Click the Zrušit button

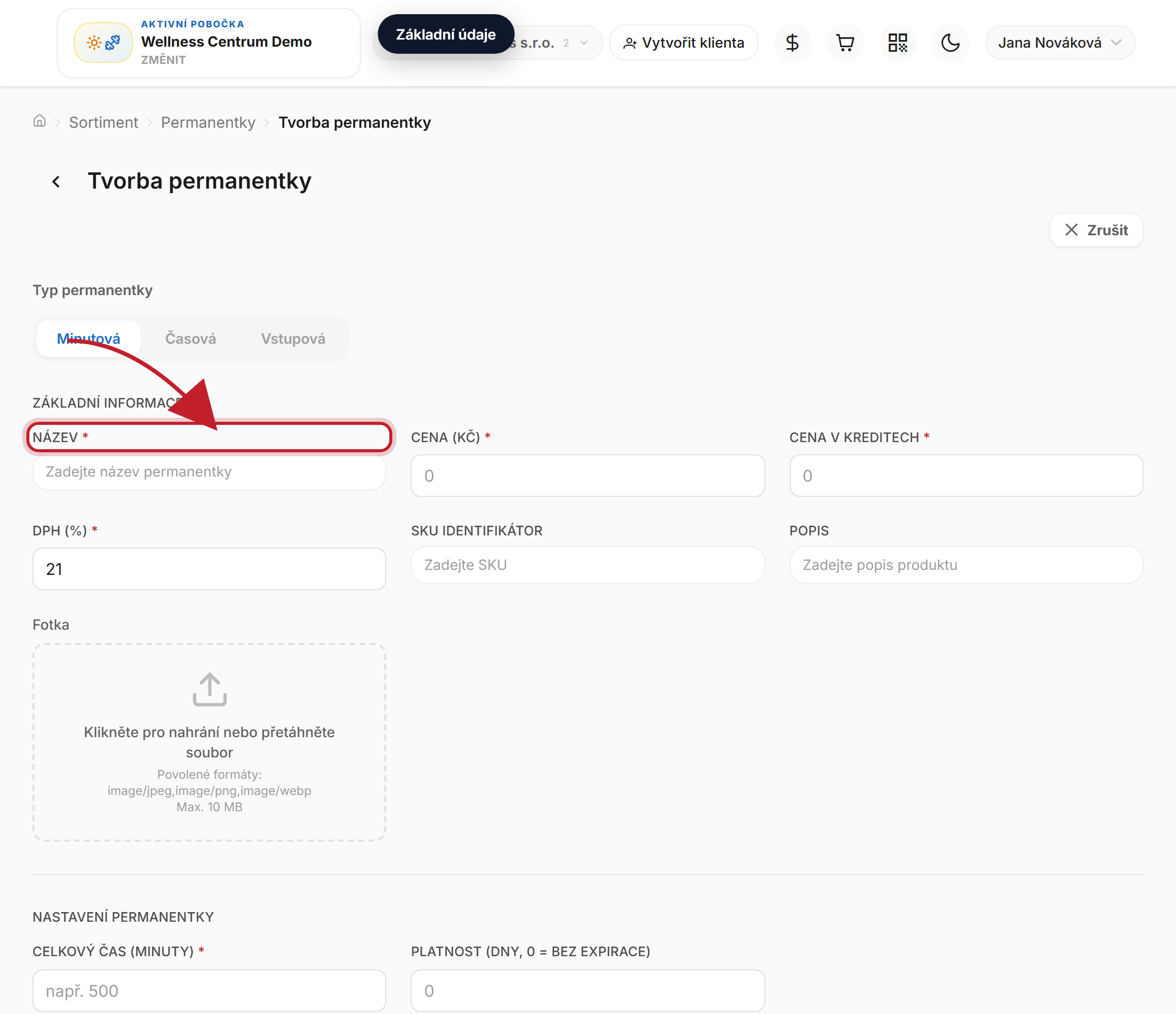1096,230
